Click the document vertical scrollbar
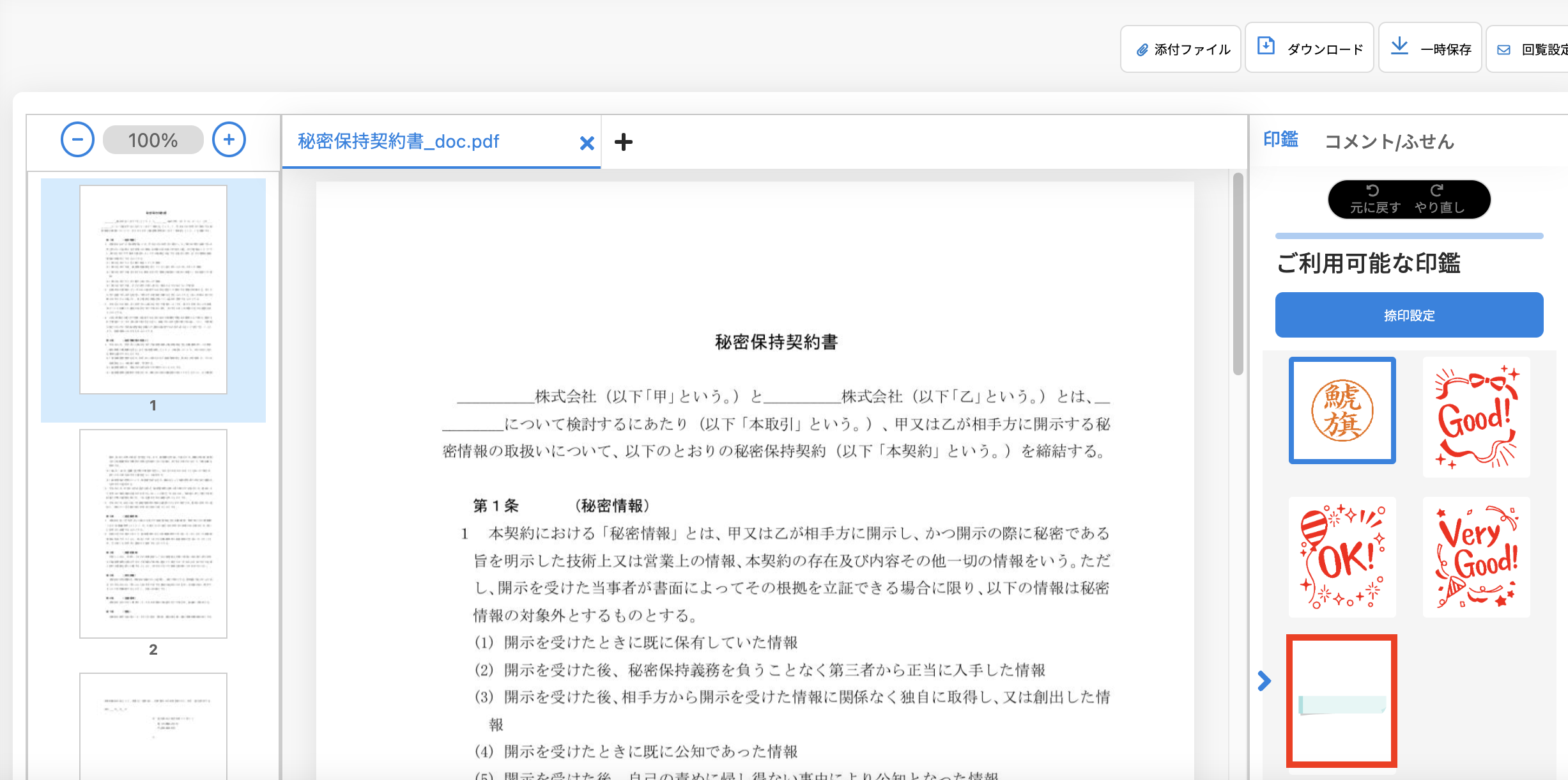The width and height of the screenshot is (1568, 780). tap(1238, 274)
